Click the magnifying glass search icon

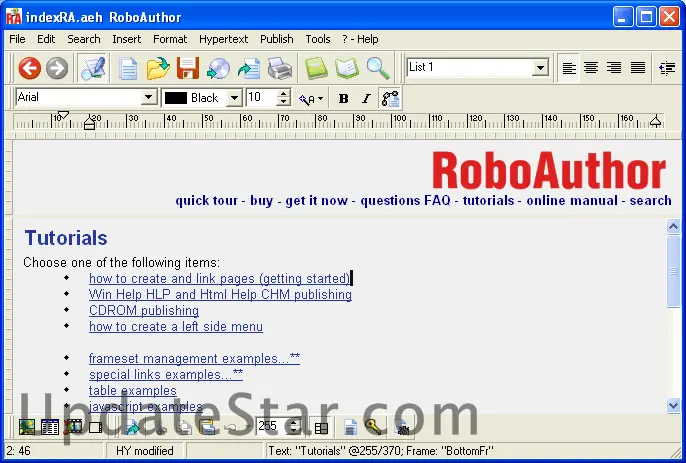[x=378, y=68]
